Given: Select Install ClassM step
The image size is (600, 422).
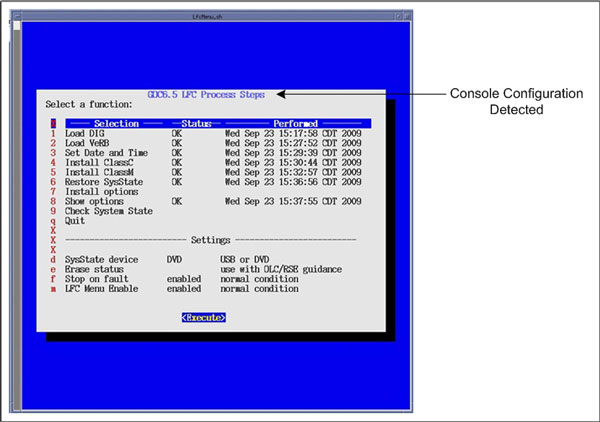Looking at the screenshot, I should coord(98,172).
